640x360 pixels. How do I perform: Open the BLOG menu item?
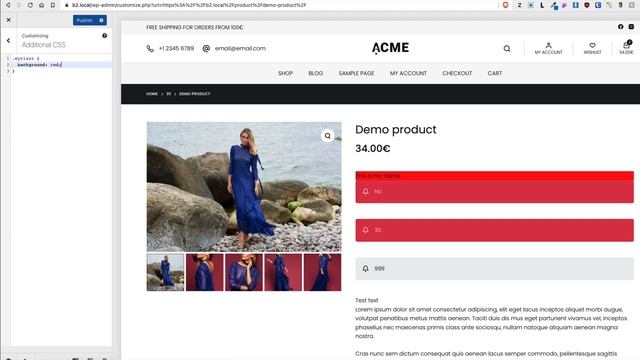316,73
